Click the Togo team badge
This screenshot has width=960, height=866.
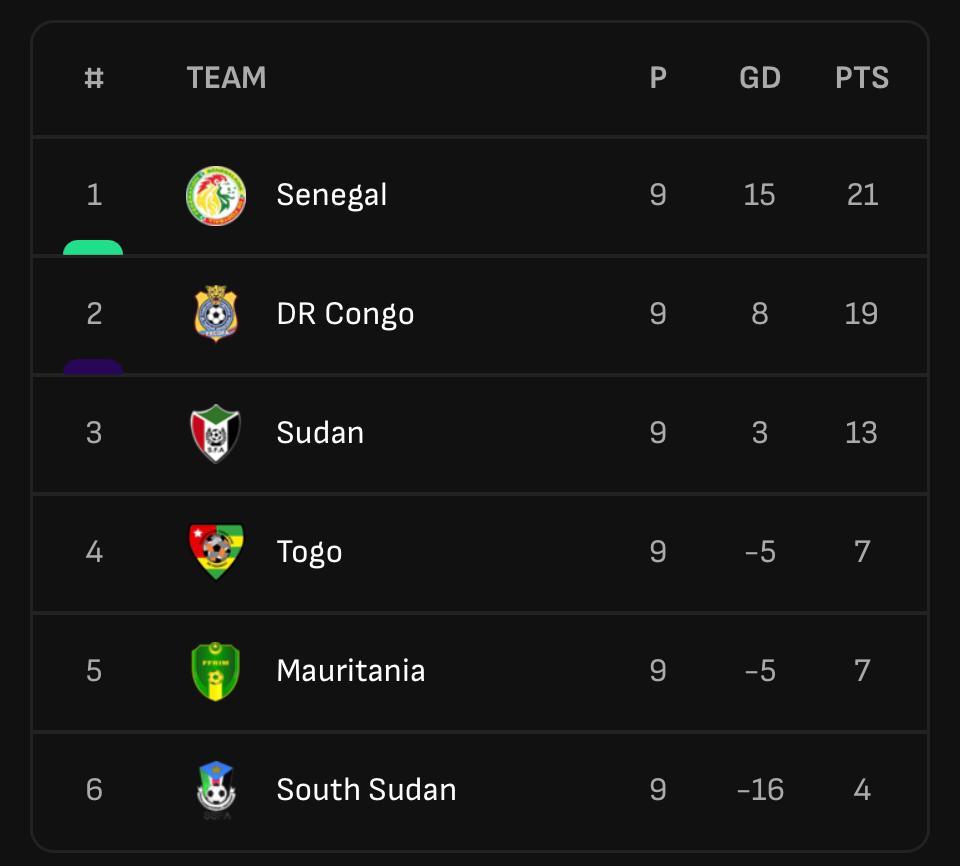pyautogui.click(x=216, y=552)
